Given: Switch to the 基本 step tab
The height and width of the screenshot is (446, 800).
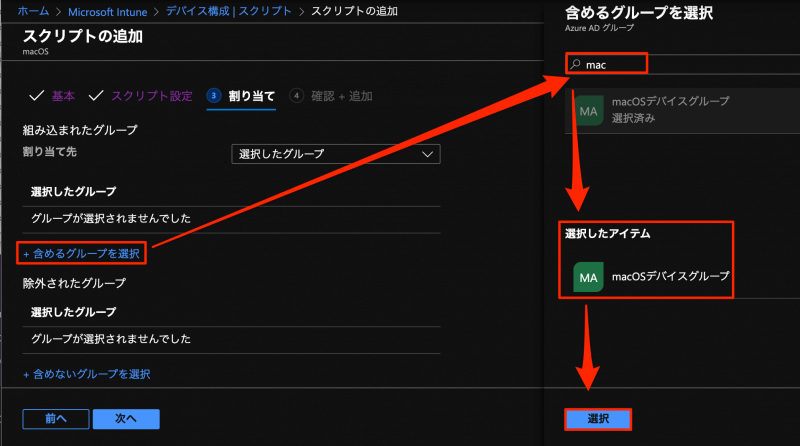Looking at the screenshot, I should pos(63,96).
